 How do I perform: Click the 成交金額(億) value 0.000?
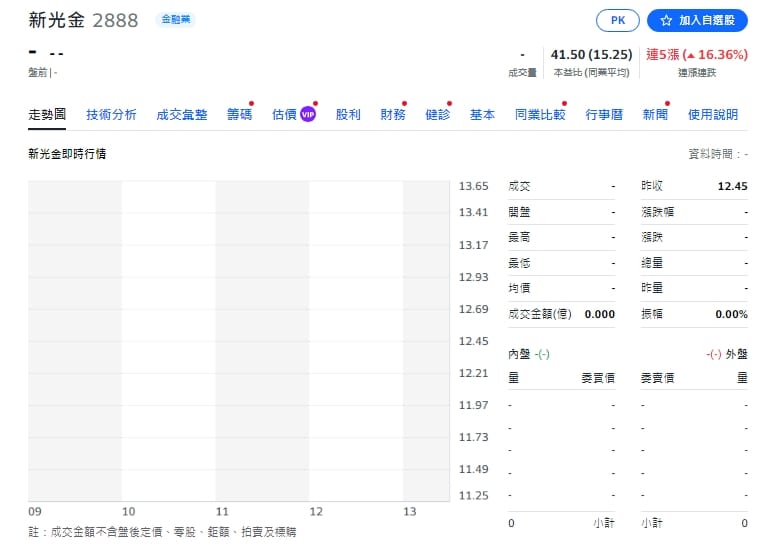pos(599,314)
